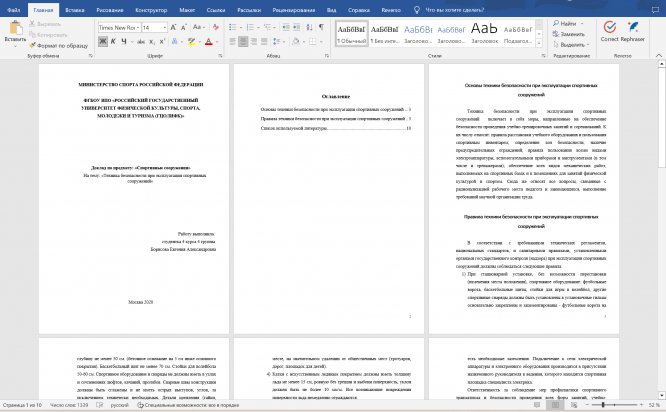Toggle paragraph marks (¶) display

[322, 28]
